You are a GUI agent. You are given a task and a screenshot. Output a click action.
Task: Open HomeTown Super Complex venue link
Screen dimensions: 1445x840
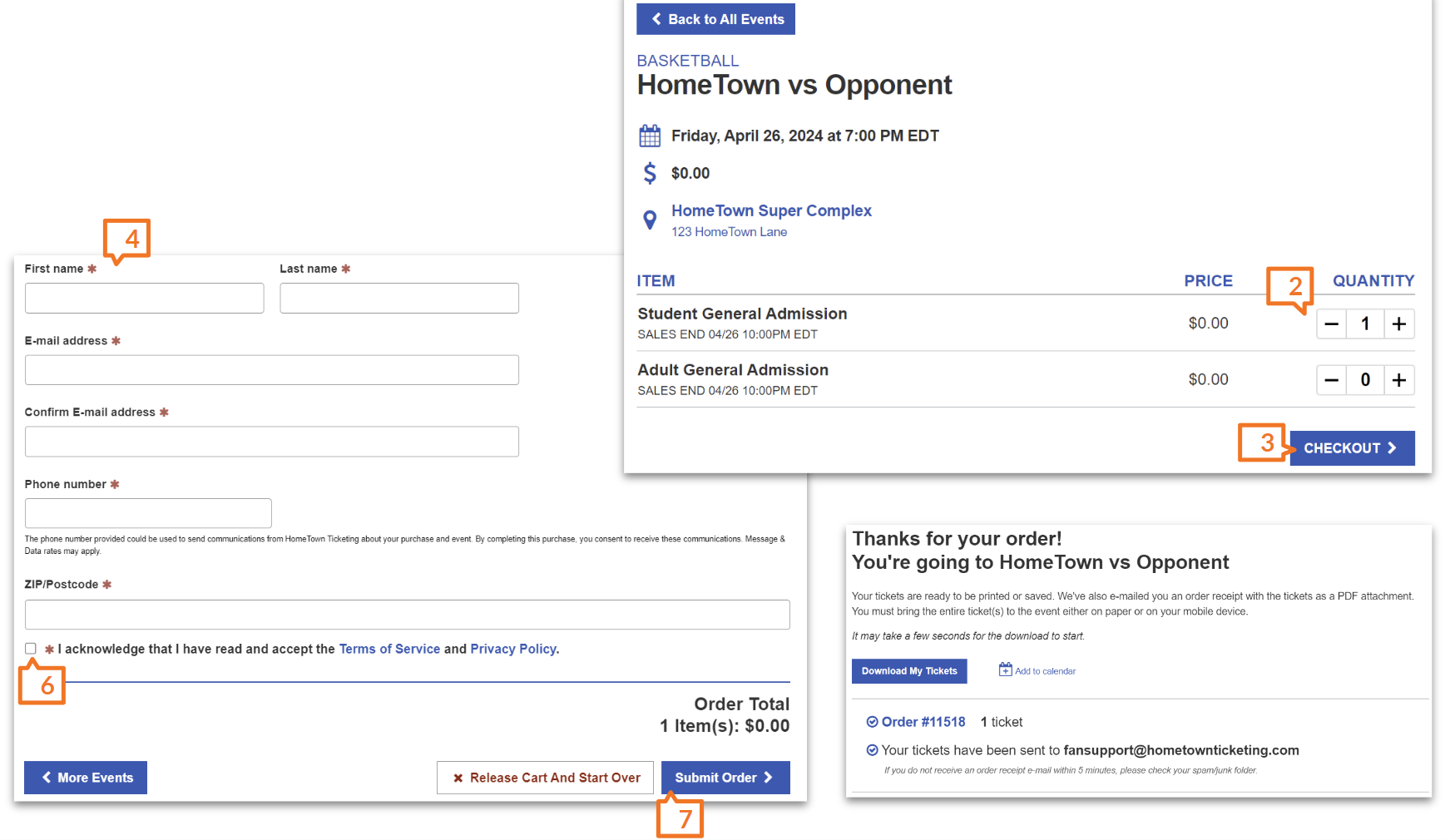point(771,210)
